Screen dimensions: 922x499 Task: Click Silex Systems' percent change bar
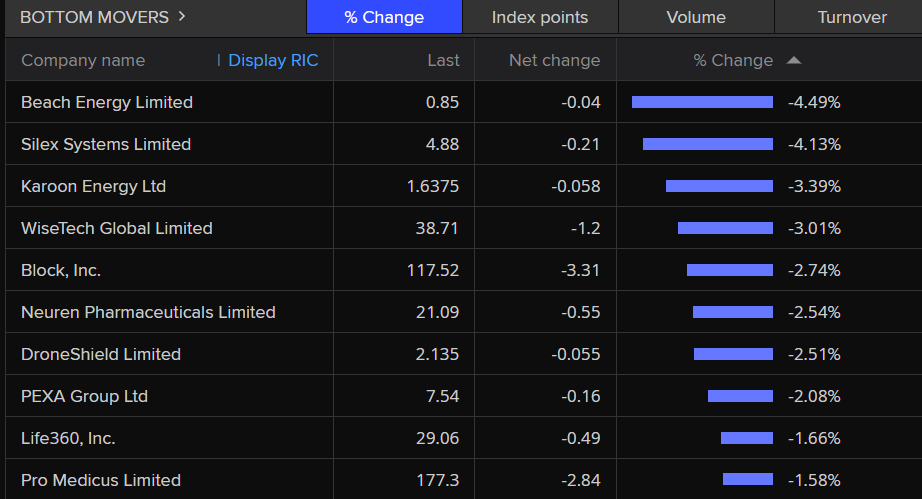(708, 144)
